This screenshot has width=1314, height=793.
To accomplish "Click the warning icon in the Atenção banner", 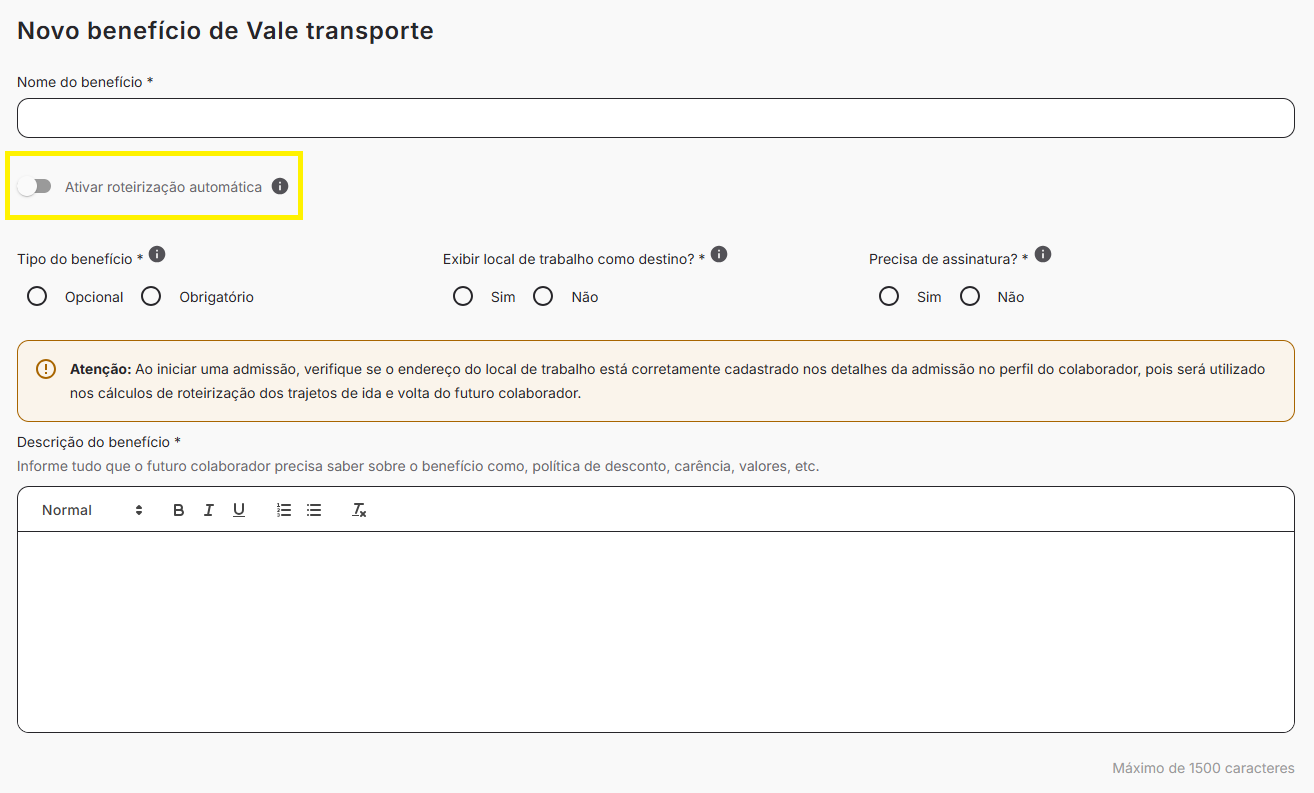I will coord(45,369).
